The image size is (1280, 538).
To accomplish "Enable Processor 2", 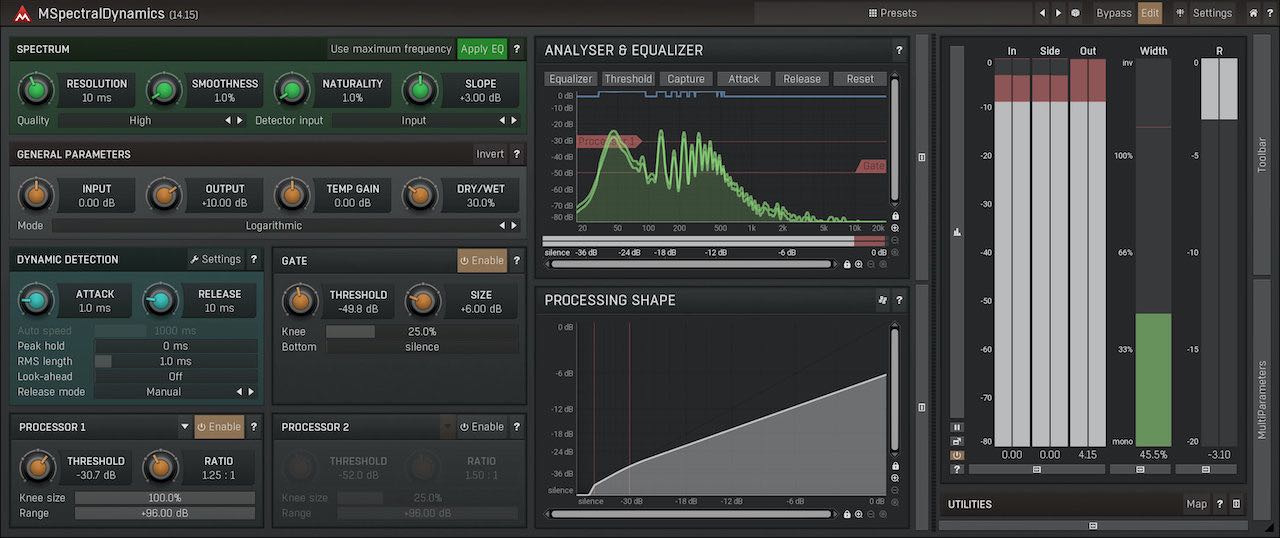I will pos(482,427).
